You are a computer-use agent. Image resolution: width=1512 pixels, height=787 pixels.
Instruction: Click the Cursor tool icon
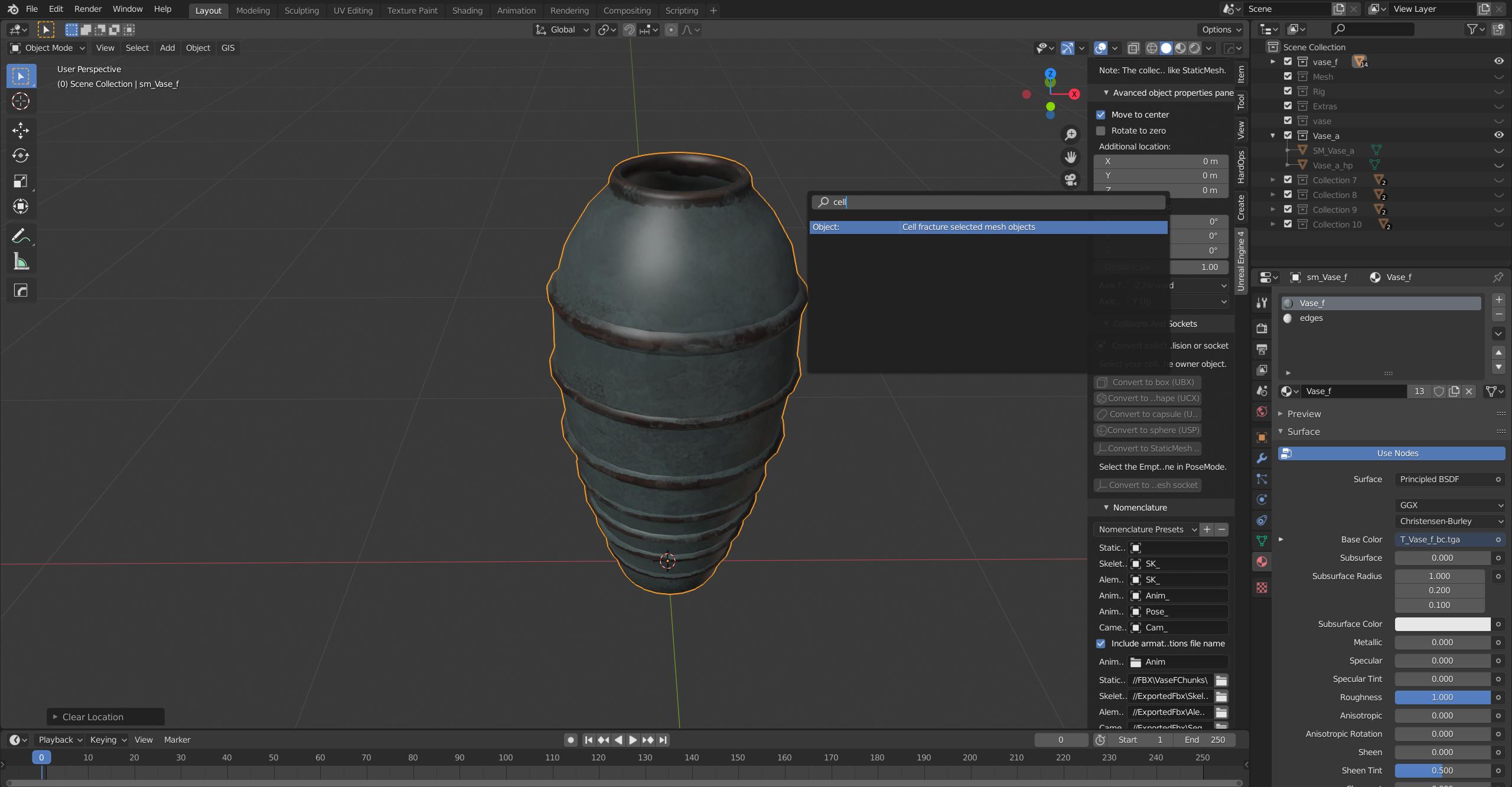21,101
